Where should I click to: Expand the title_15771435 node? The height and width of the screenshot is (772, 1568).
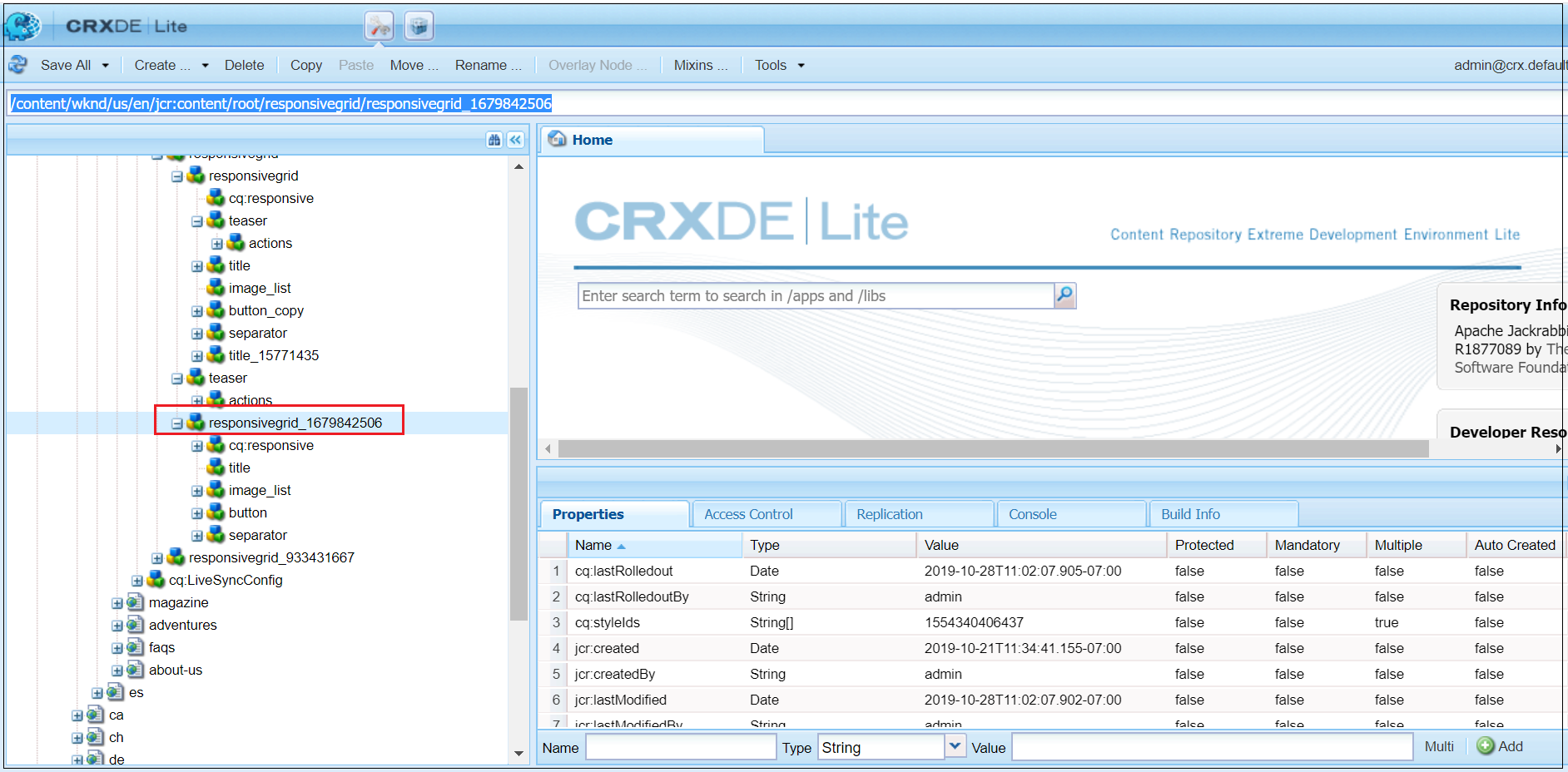pos(197,356)
